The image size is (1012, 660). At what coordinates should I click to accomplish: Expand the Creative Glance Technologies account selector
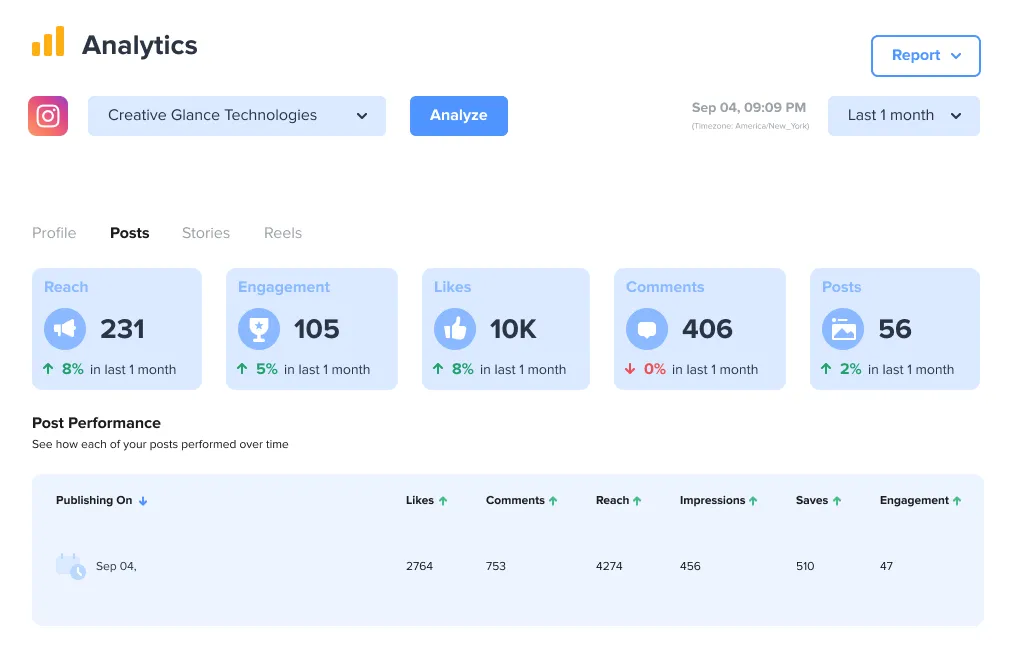point(237,116)
